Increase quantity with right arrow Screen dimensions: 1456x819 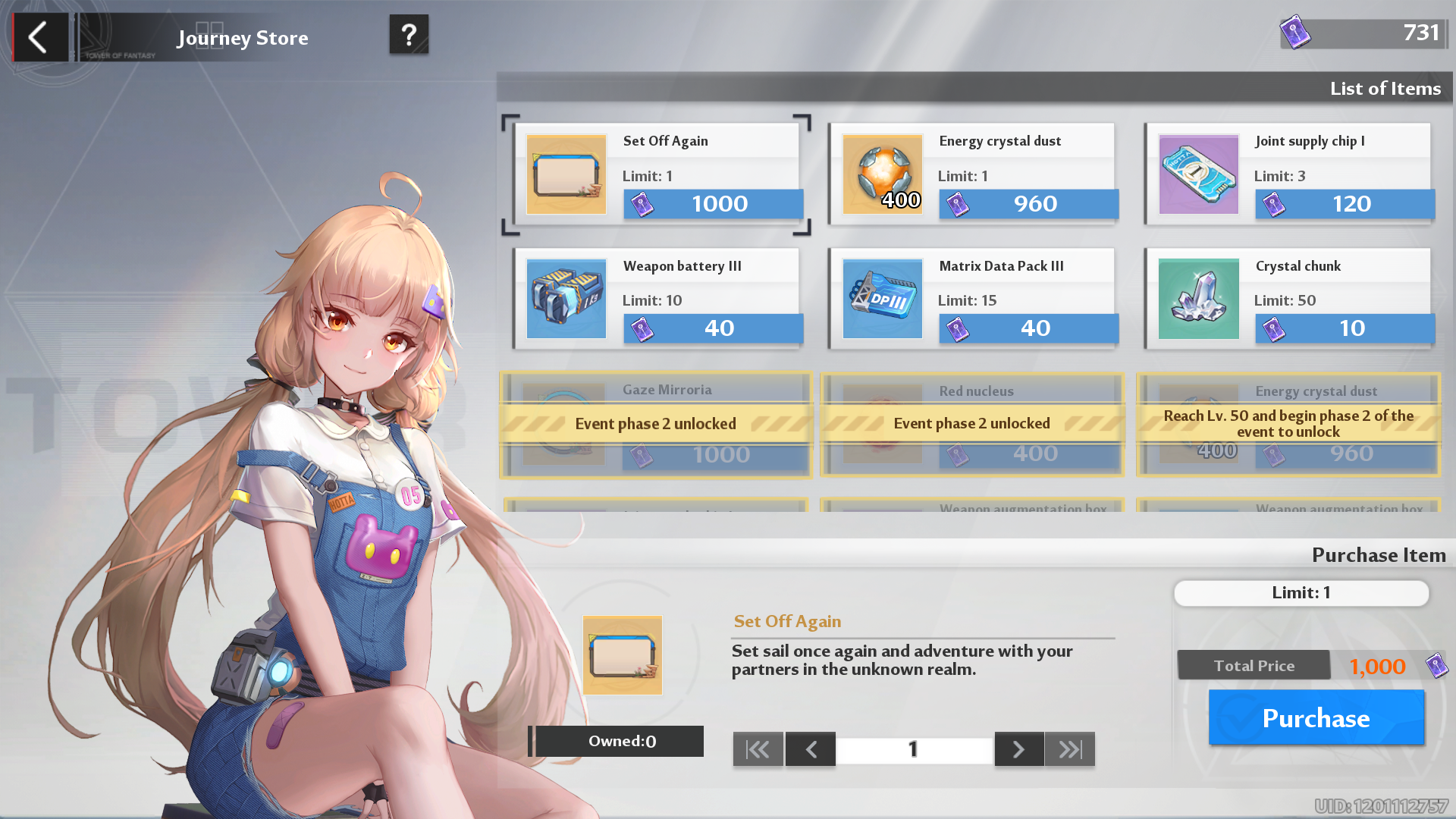(1018, 749)
